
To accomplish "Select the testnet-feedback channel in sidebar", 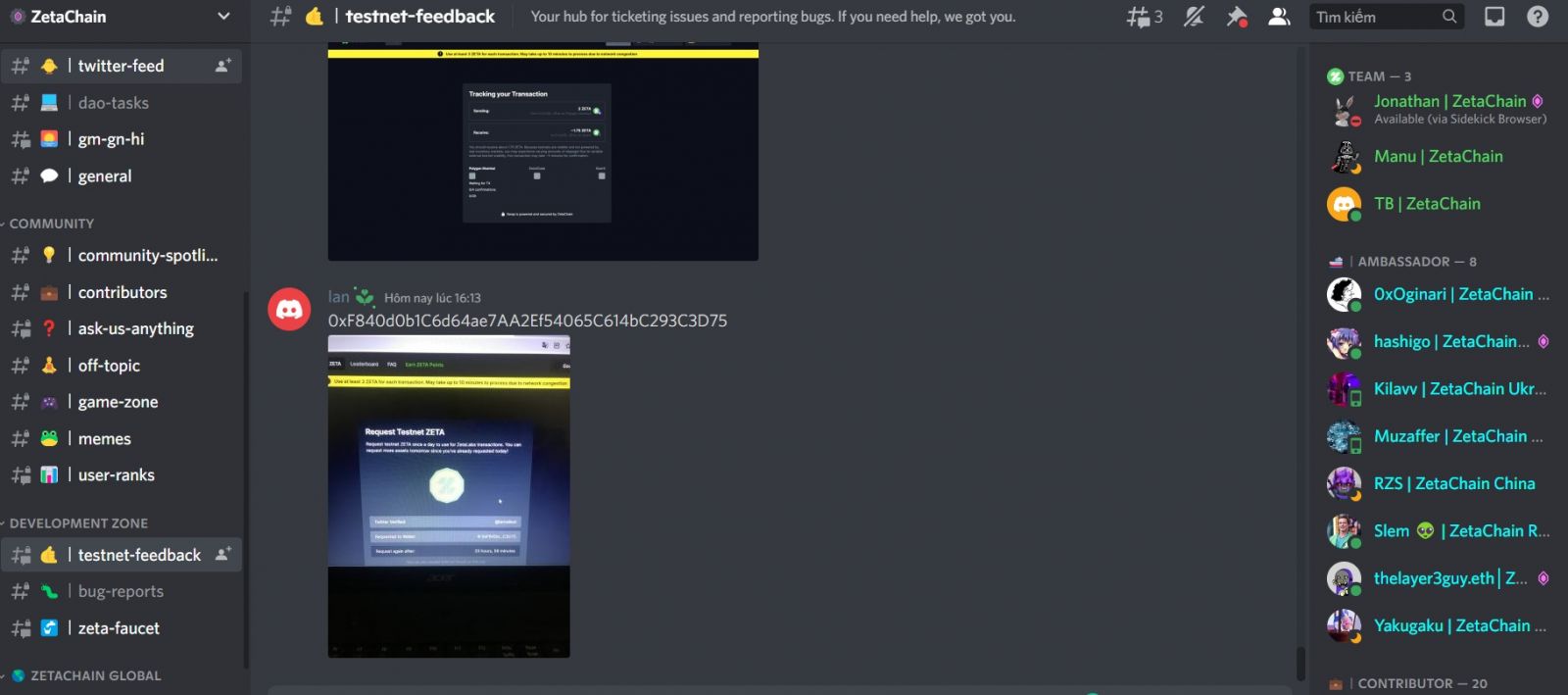I will pos(122,555).
